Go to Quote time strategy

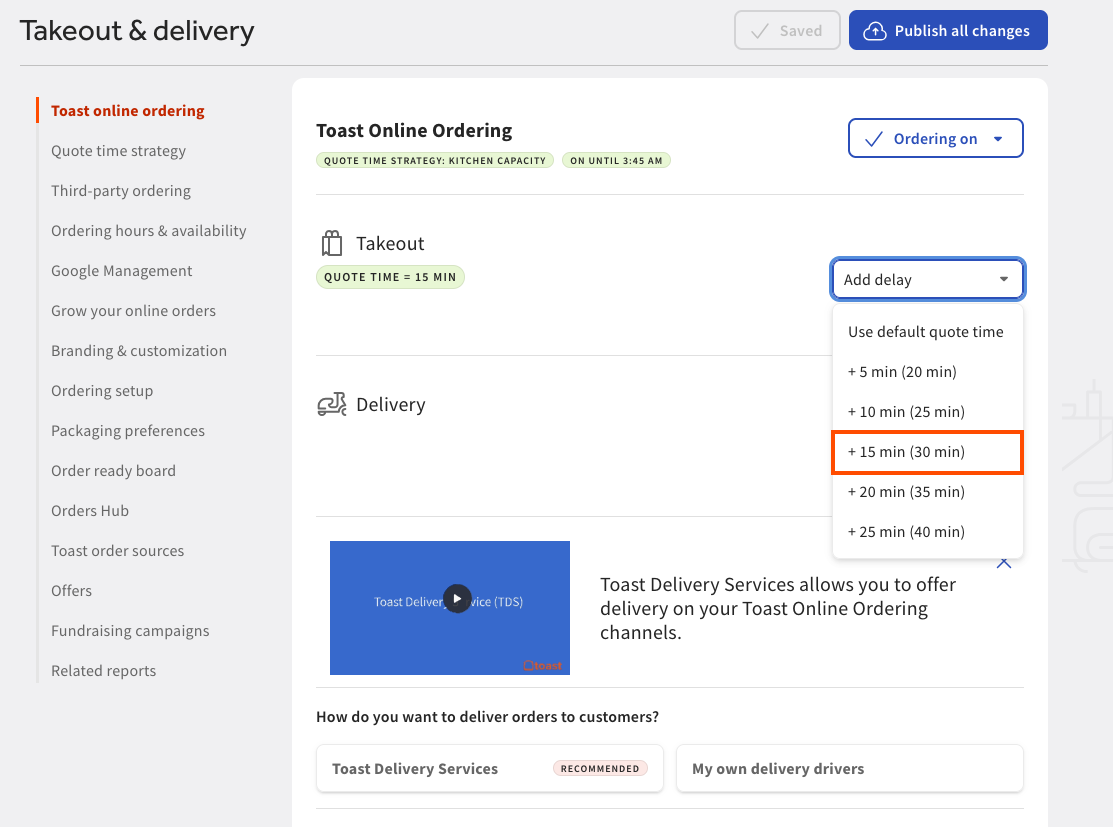click(x=119, y=150)
